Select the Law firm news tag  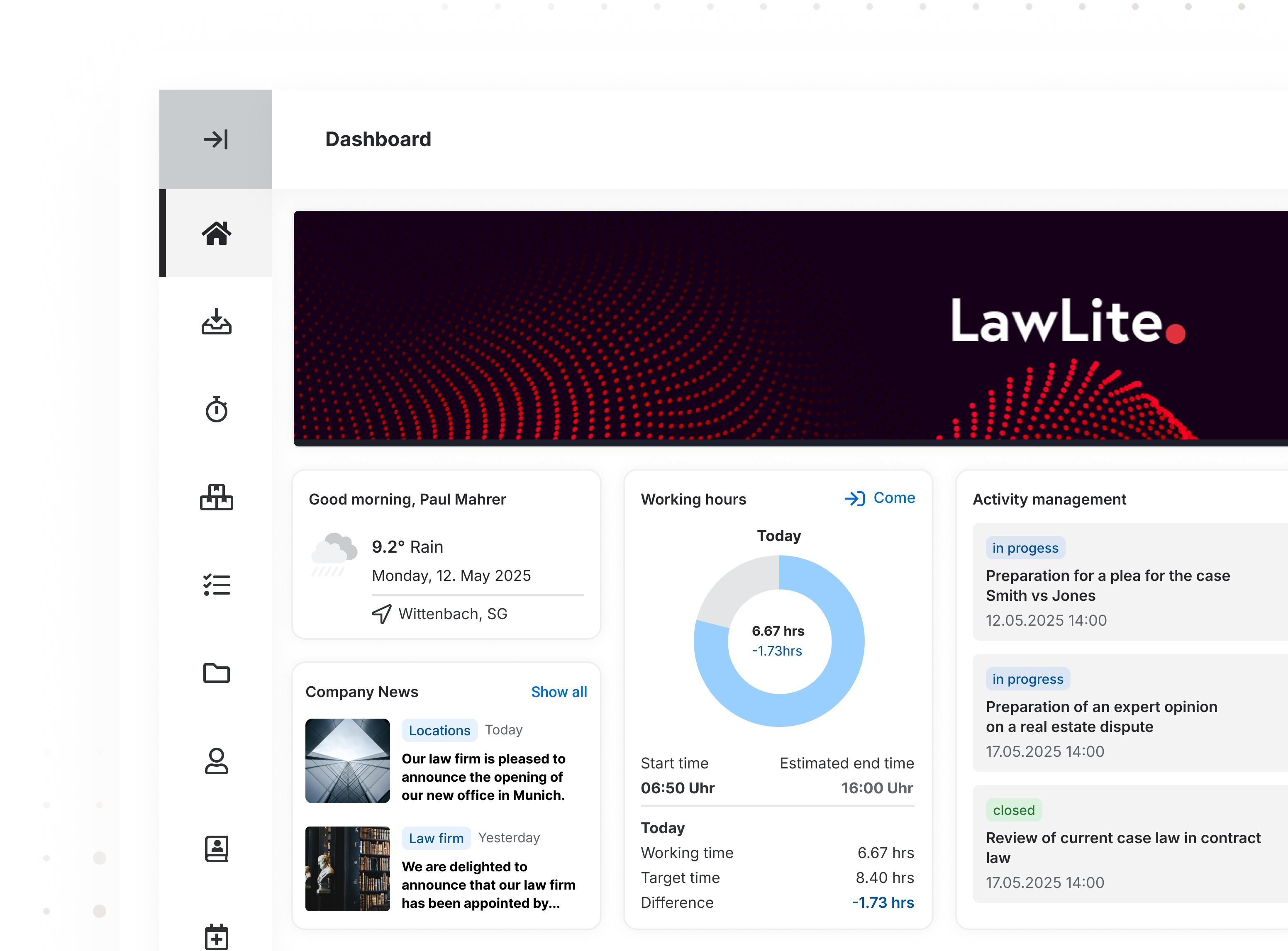436,838
